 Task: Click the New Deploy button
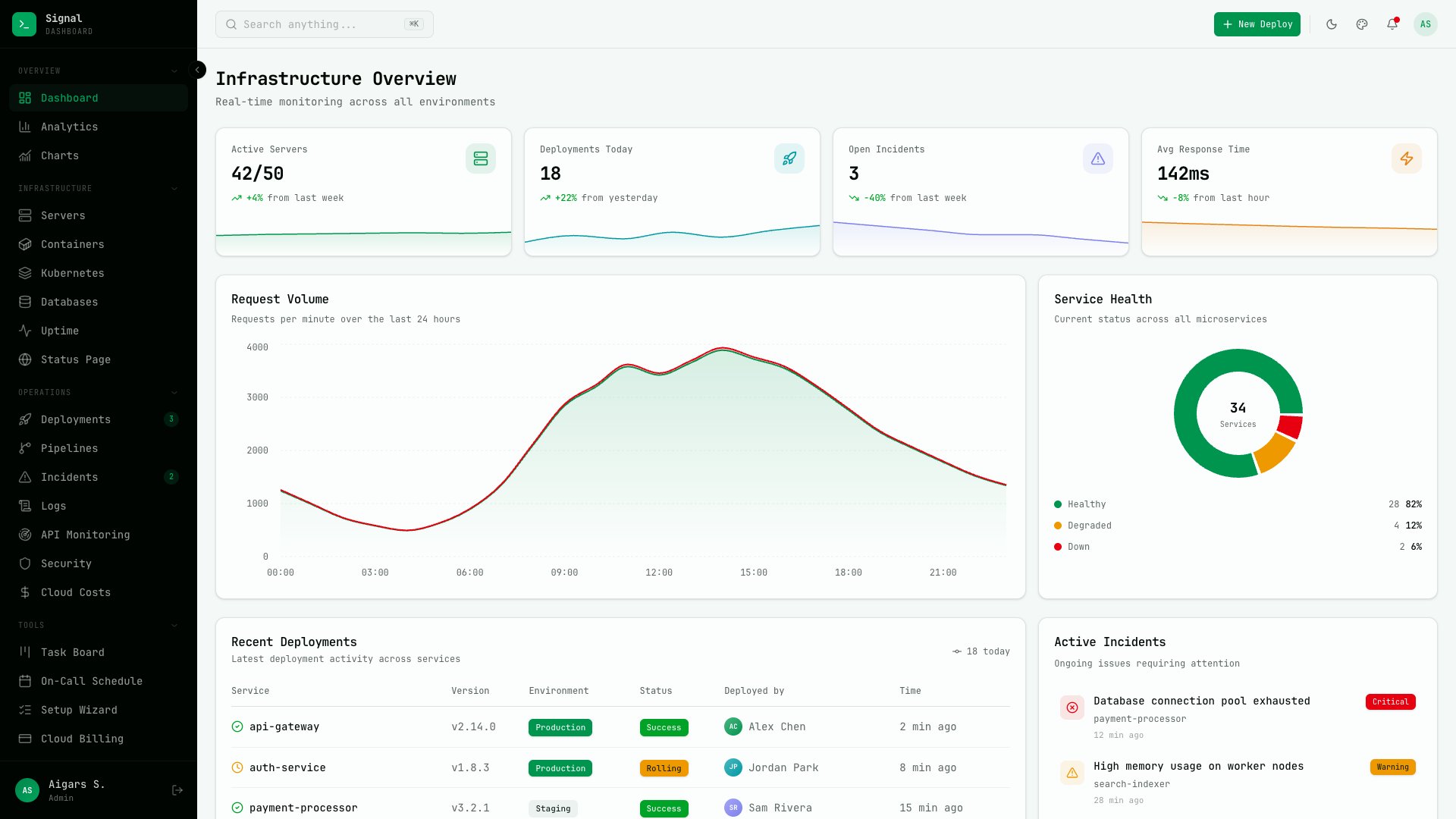(1257, 24)
